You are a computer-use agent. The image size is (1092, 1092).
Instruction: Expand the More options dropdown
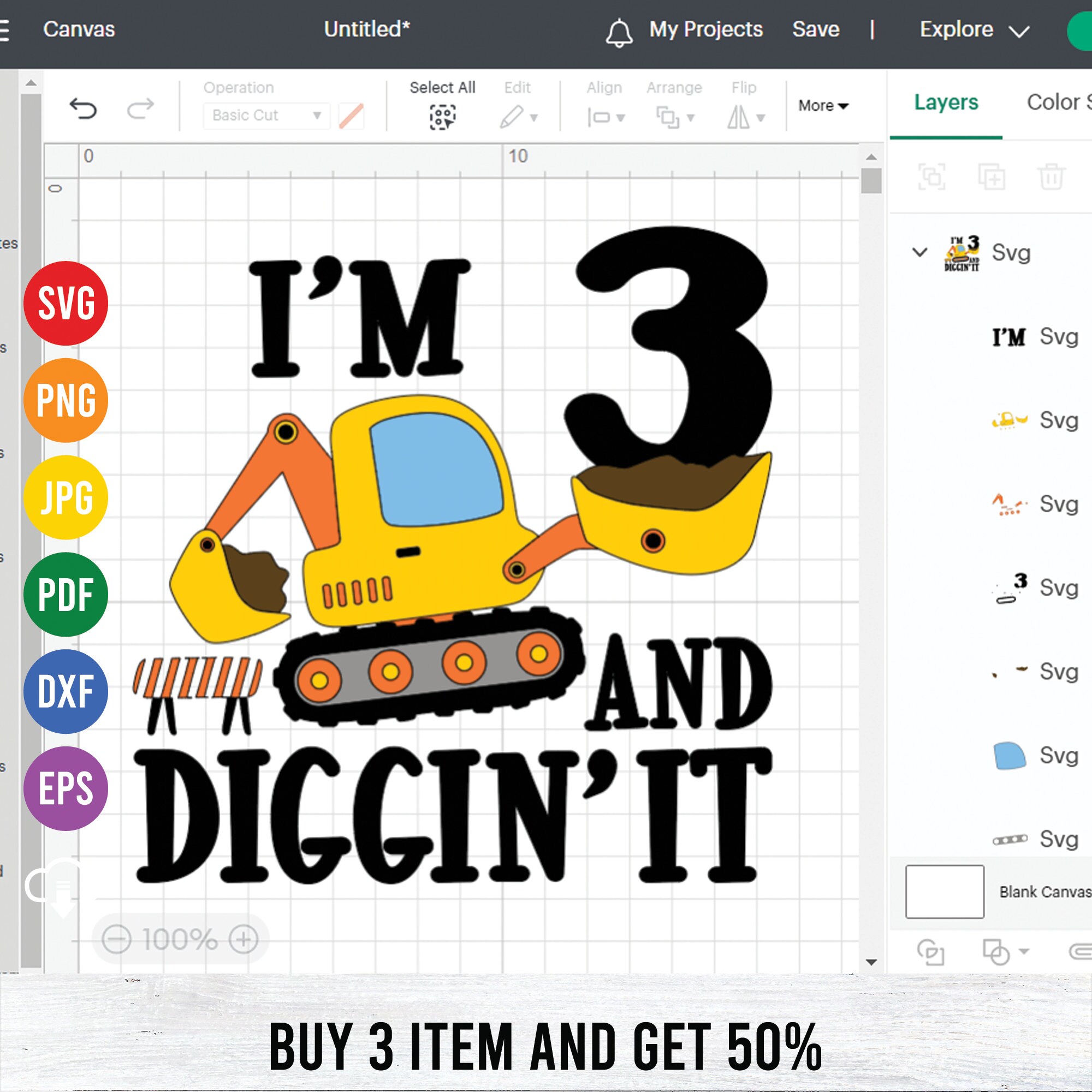823,105
